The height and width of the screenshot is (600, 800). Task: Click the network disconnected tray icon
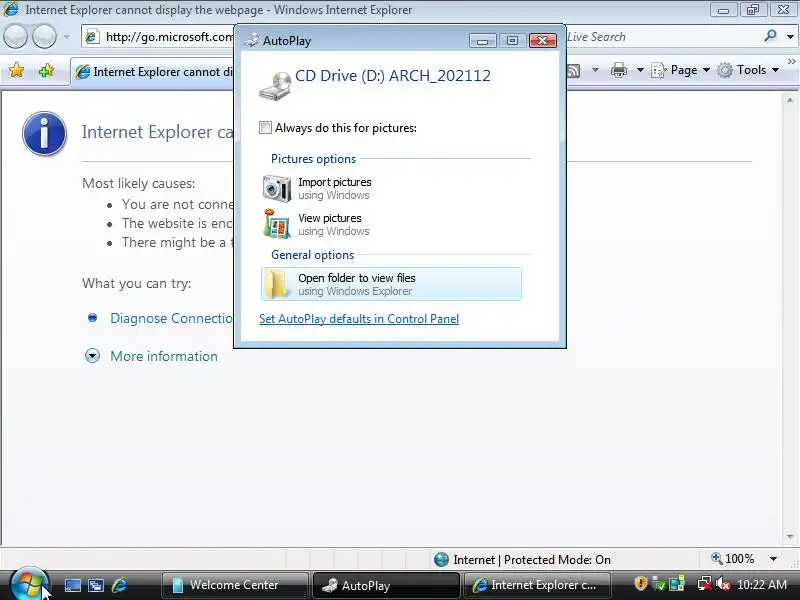pos(705,584)
